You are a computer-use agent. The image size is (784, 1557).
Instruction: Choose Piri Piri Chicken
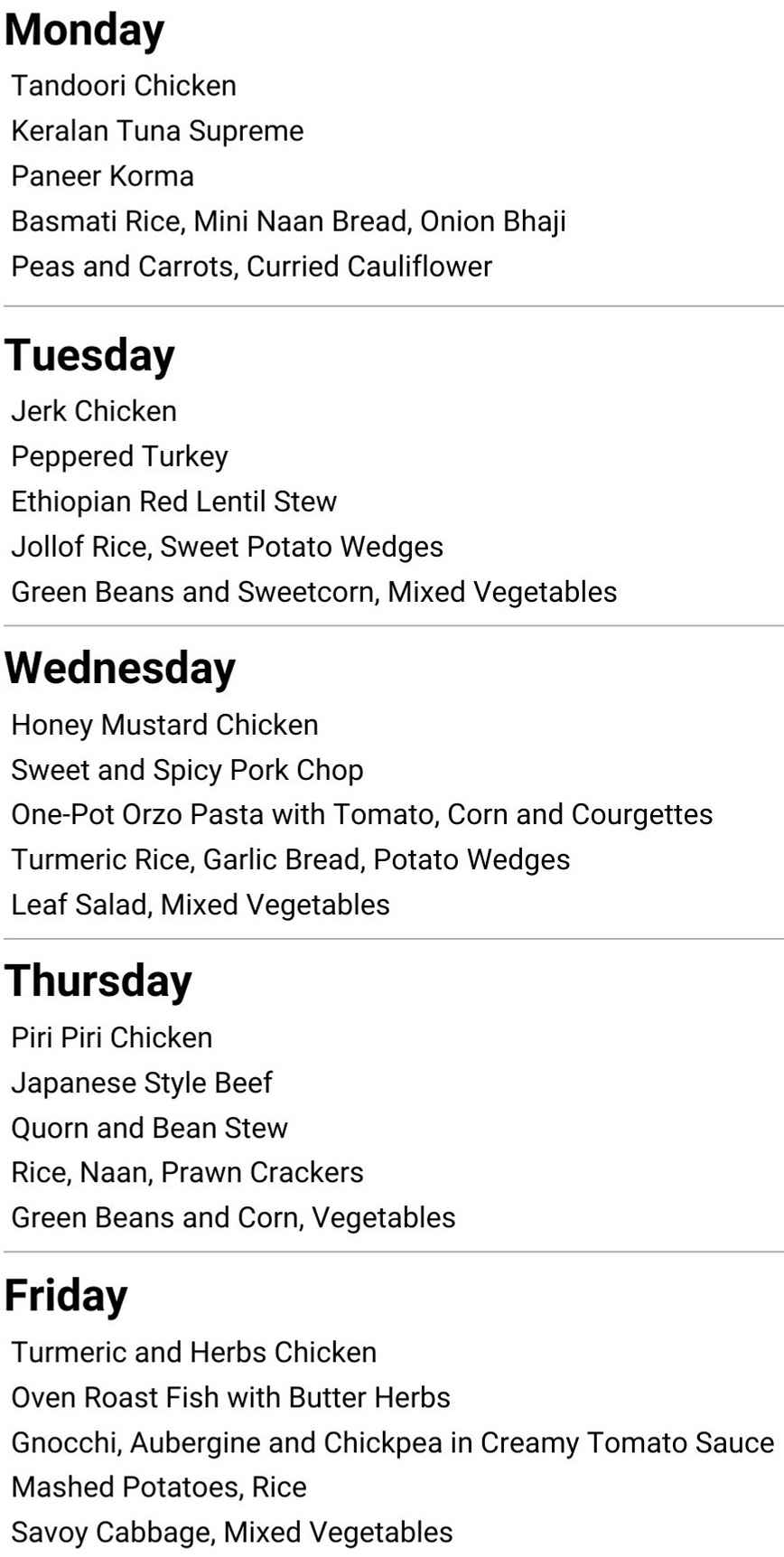[x=112, y=1037]
